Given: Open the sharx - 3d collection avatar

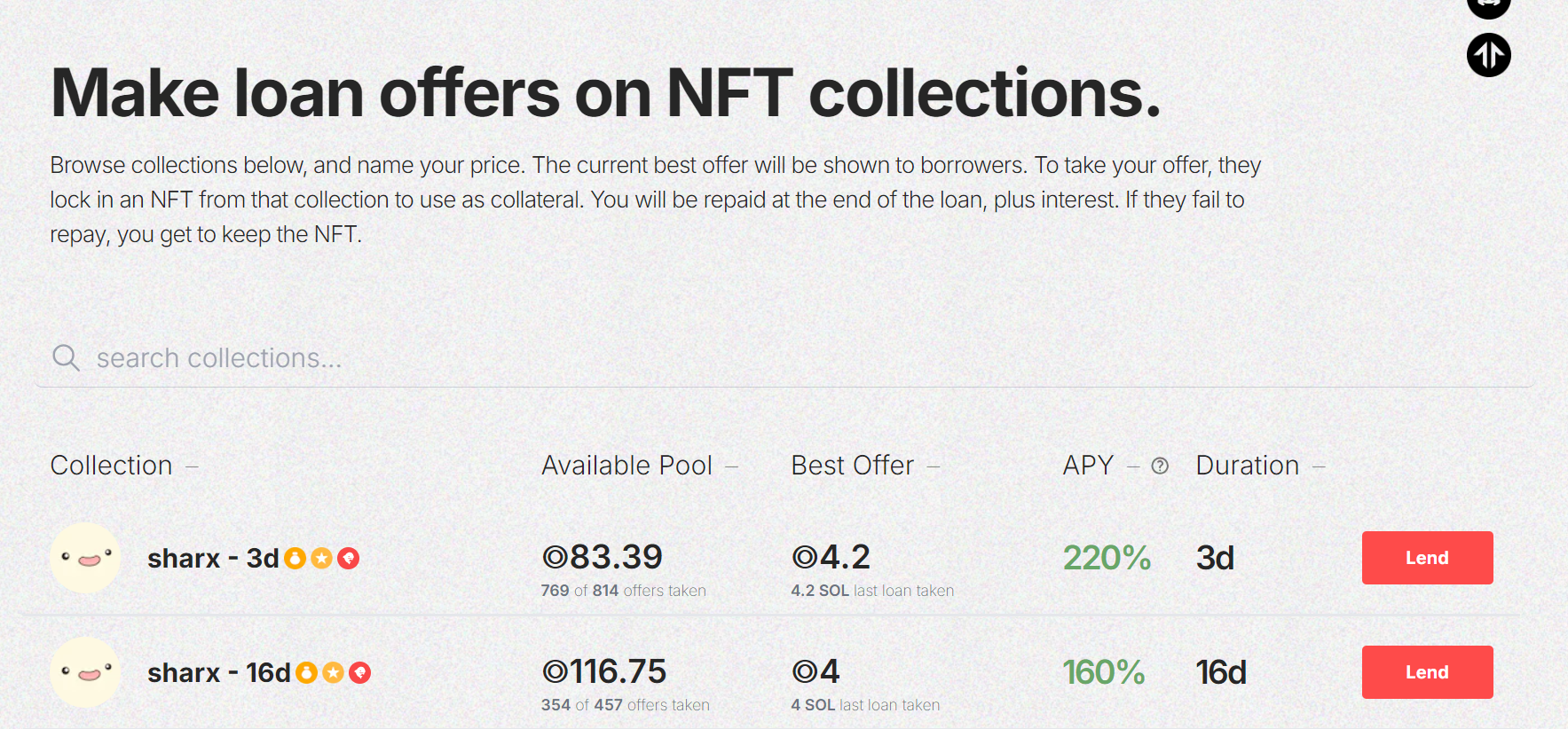Looking at the screenshot, I should point(85,558).
